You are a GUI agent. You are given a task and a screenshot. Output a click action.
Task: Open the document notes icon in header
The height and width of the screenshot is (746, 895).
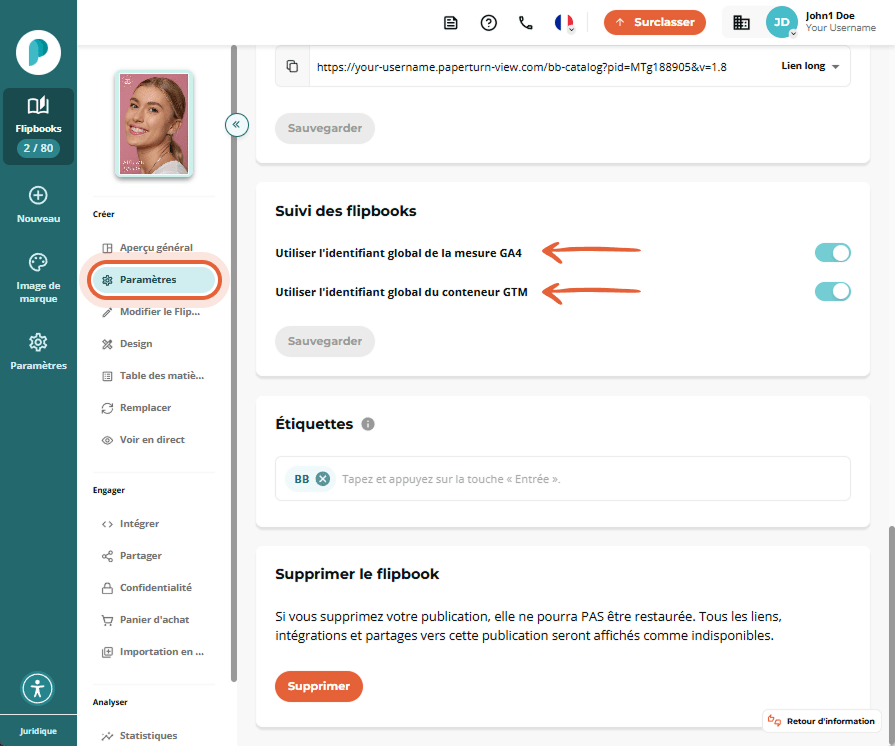451,23
